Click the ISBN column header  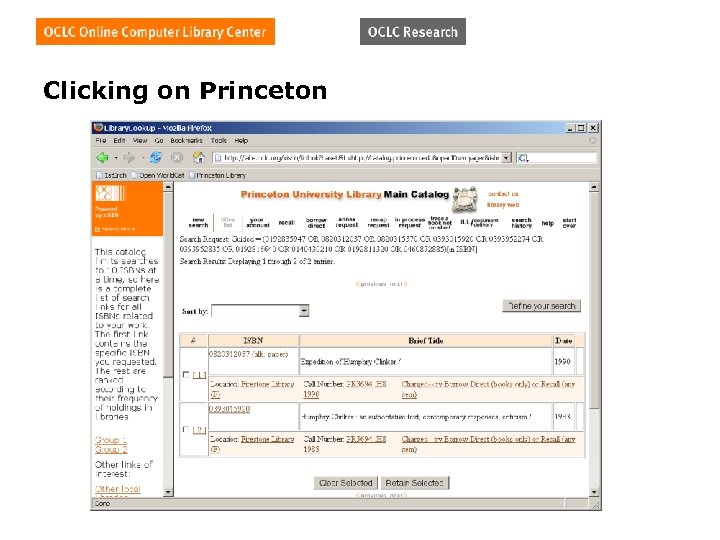tap(253, 340)
